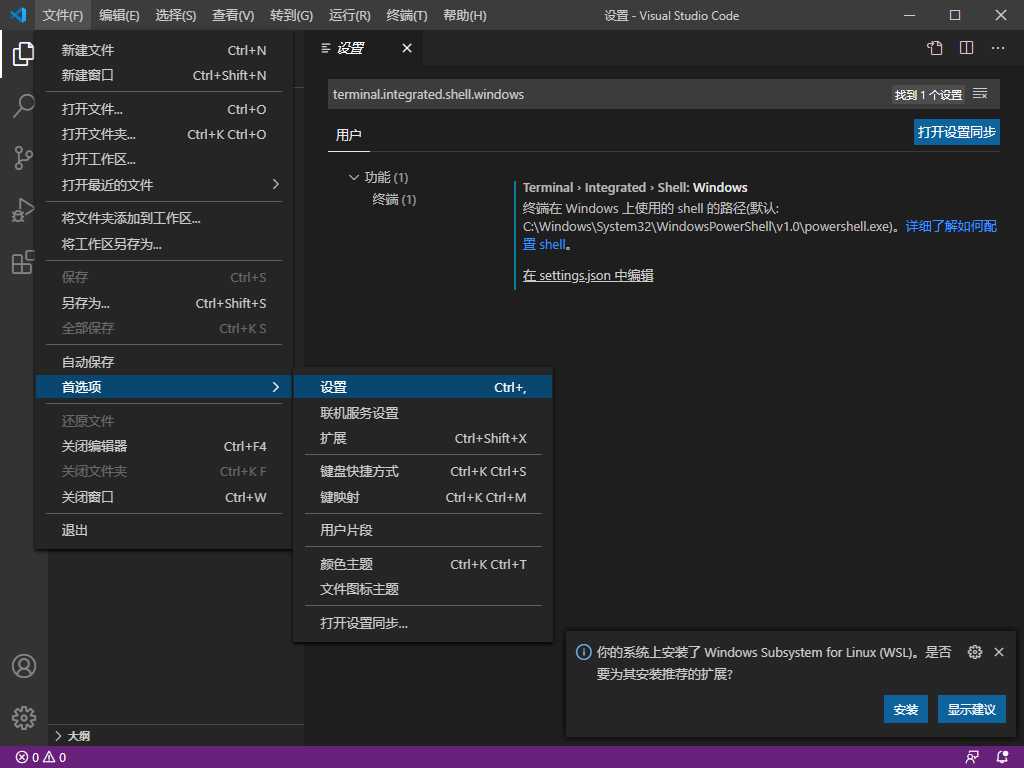This screenshot has width=1024, height=768.
Task: Click the clear settings search filter icon
Action: (x=980, y=94)
